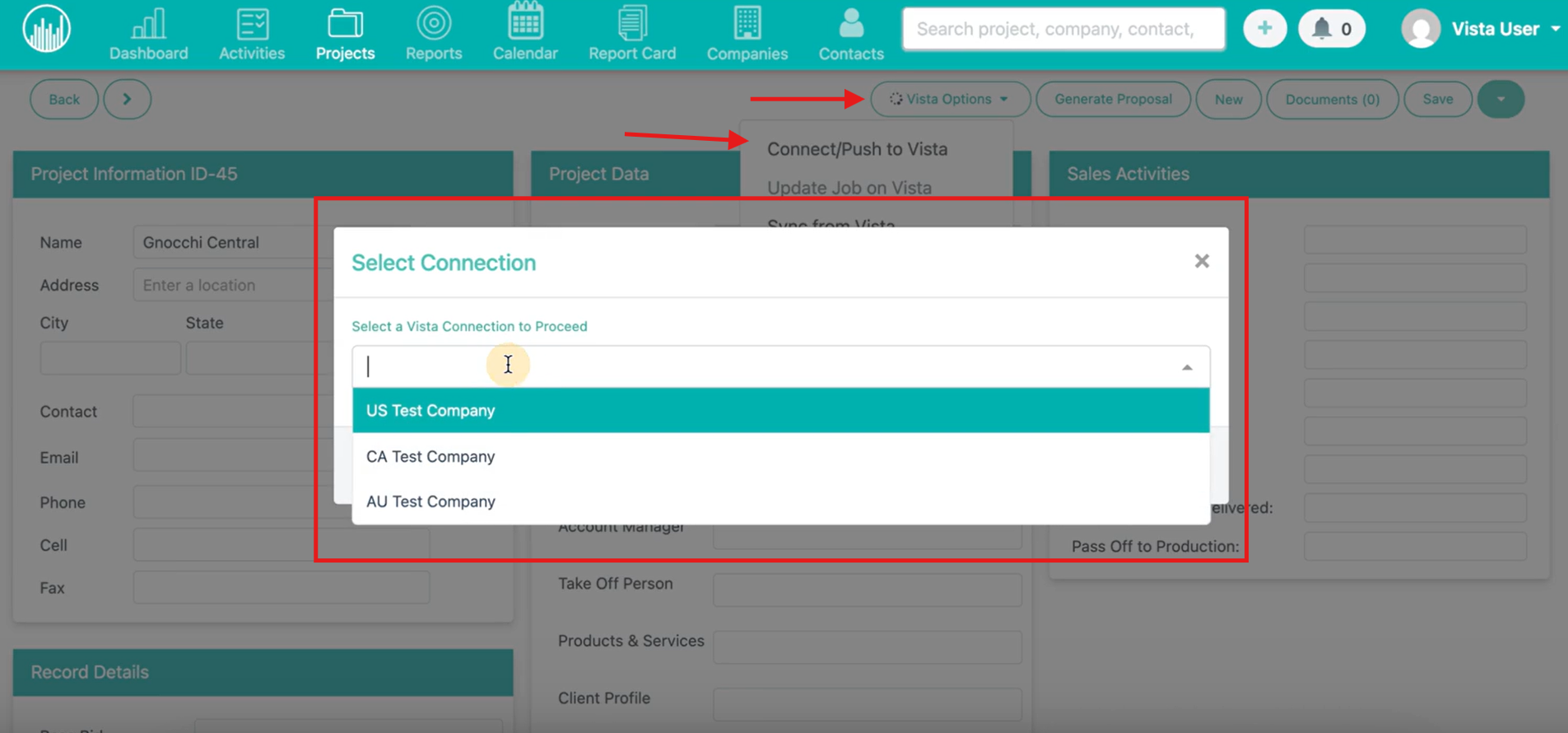Choose US Test Company option
Screen dimensions: 1568x733
[781, 410]
